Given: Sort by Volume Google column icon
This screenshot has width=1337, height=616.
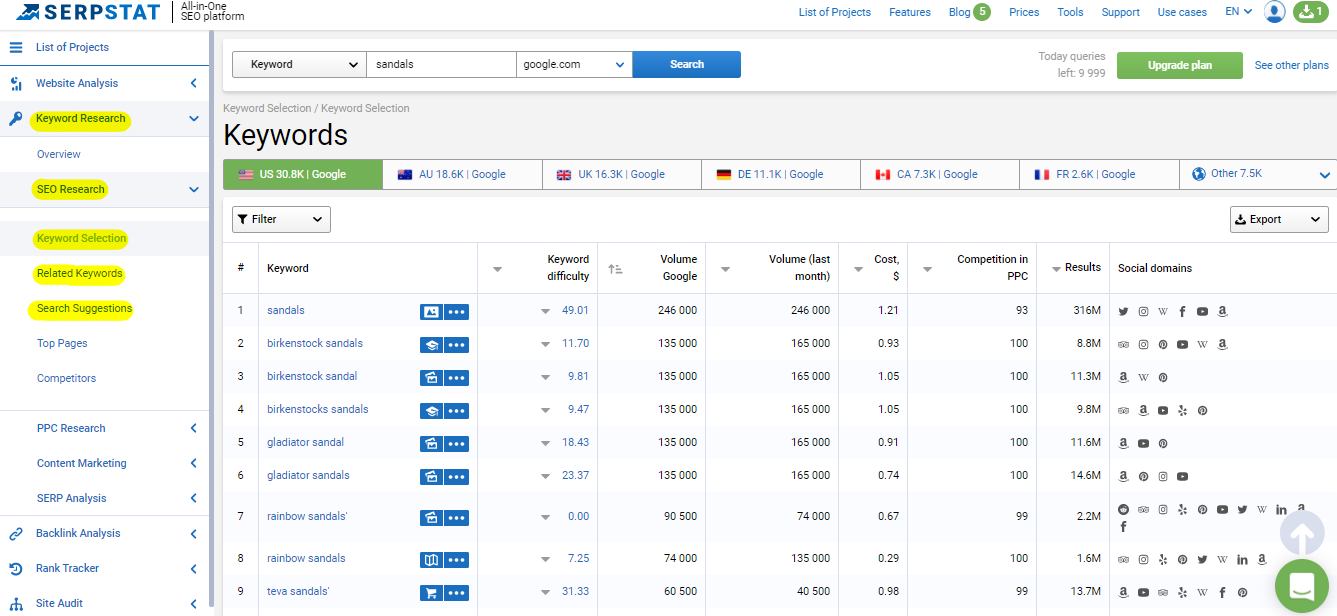Looking at the screenshot, I should (615, 269).
